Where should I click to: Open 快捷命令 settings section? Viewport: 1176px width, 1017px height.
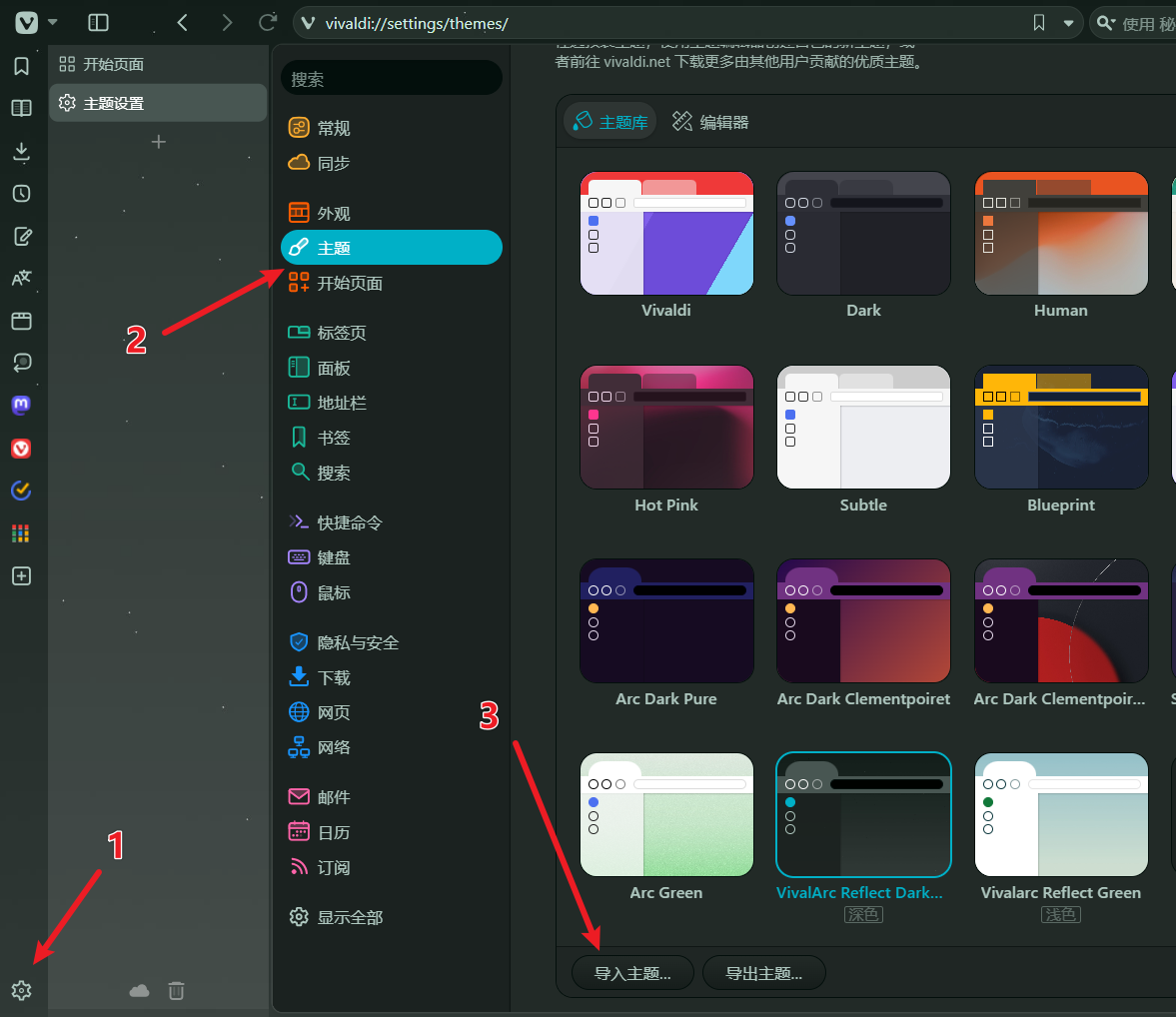(x=392, y=522)
